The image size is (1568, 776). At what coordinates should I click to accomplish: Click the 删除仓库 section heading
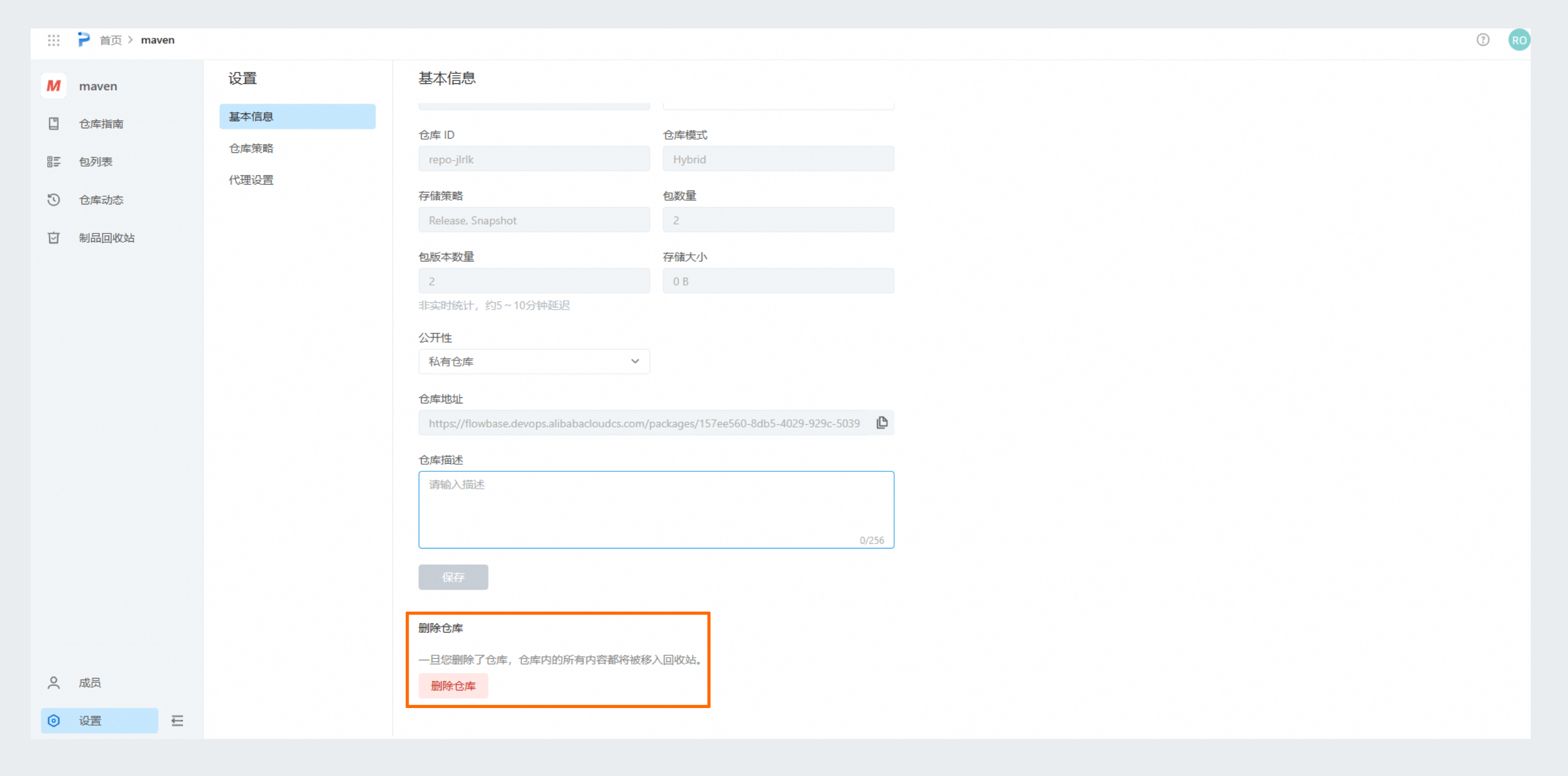441,628
